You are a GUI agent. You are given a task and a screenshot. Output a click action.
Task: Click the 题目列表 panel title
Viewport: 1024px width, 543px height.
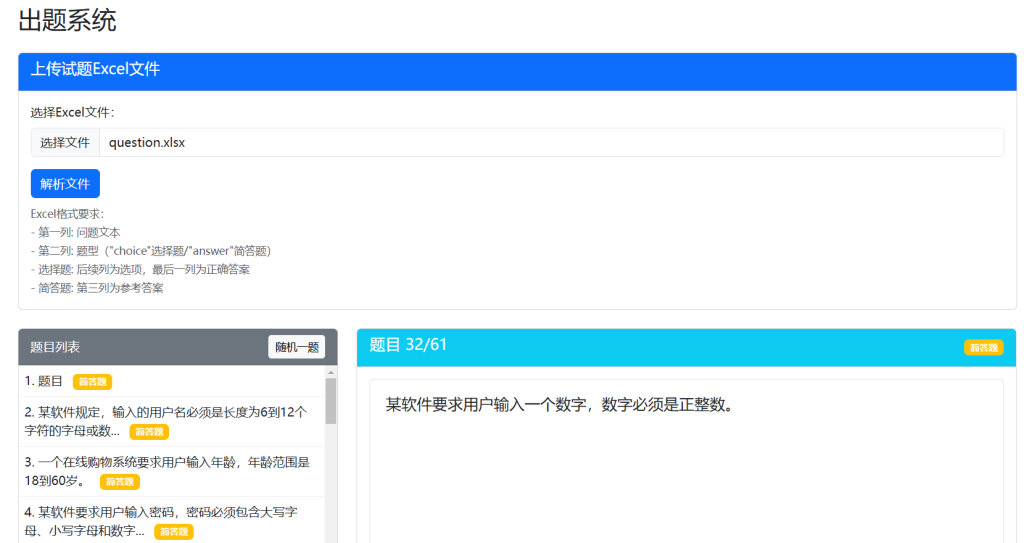tap(55, 347)
